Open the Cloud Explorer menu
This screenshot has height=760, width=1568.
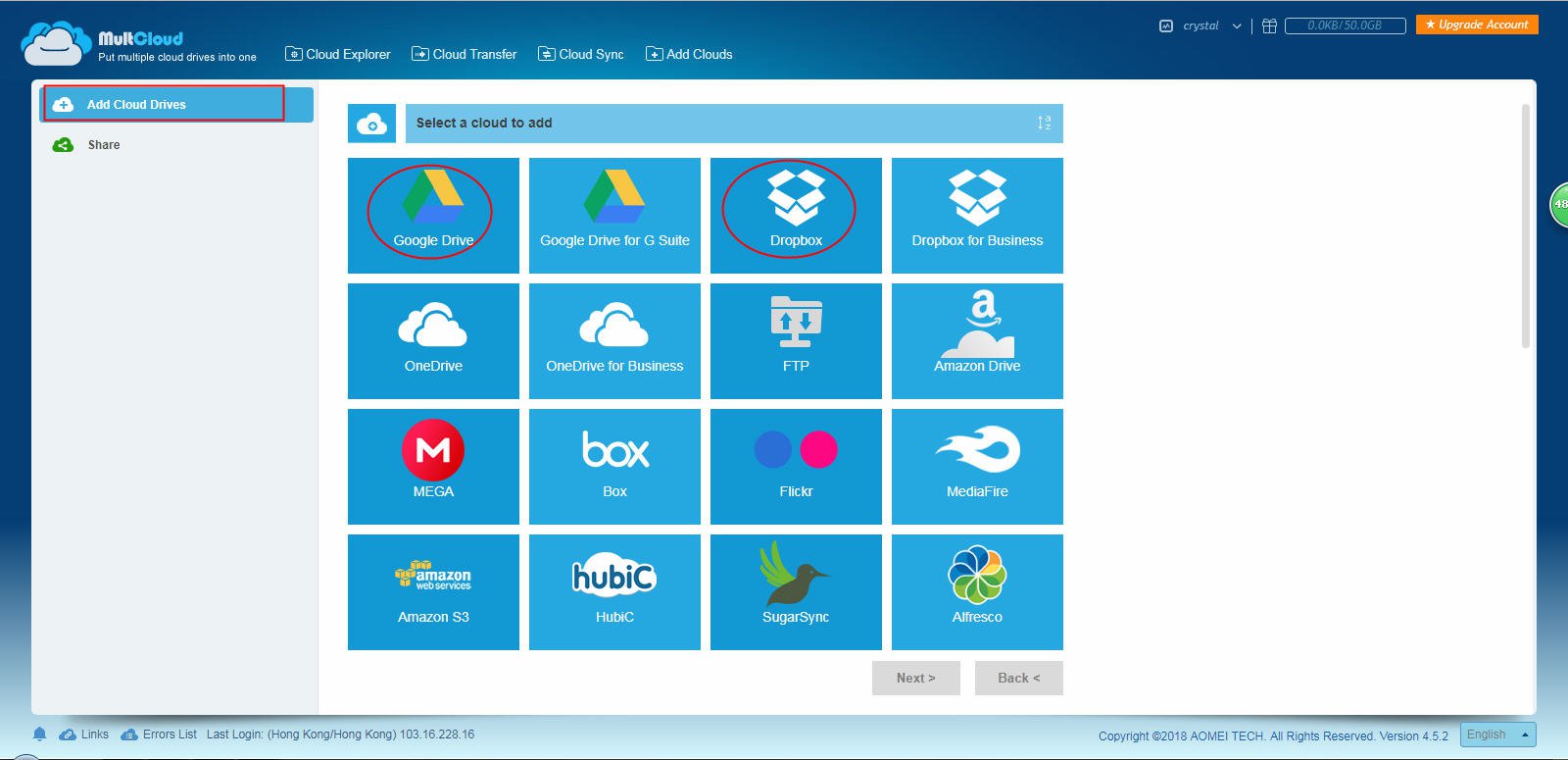338,54
